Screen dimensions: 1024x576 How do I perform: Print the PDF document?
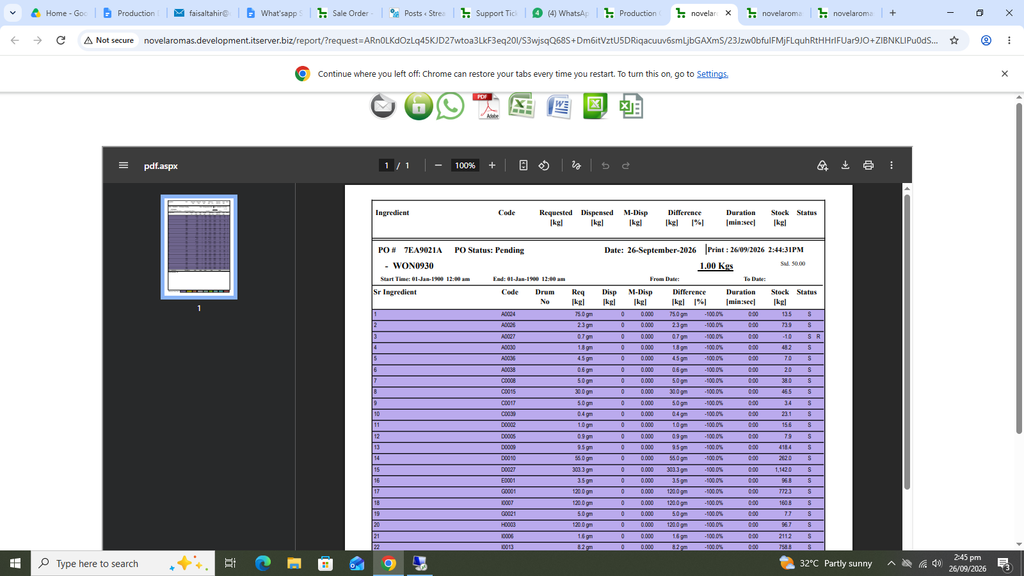(868, 166)
